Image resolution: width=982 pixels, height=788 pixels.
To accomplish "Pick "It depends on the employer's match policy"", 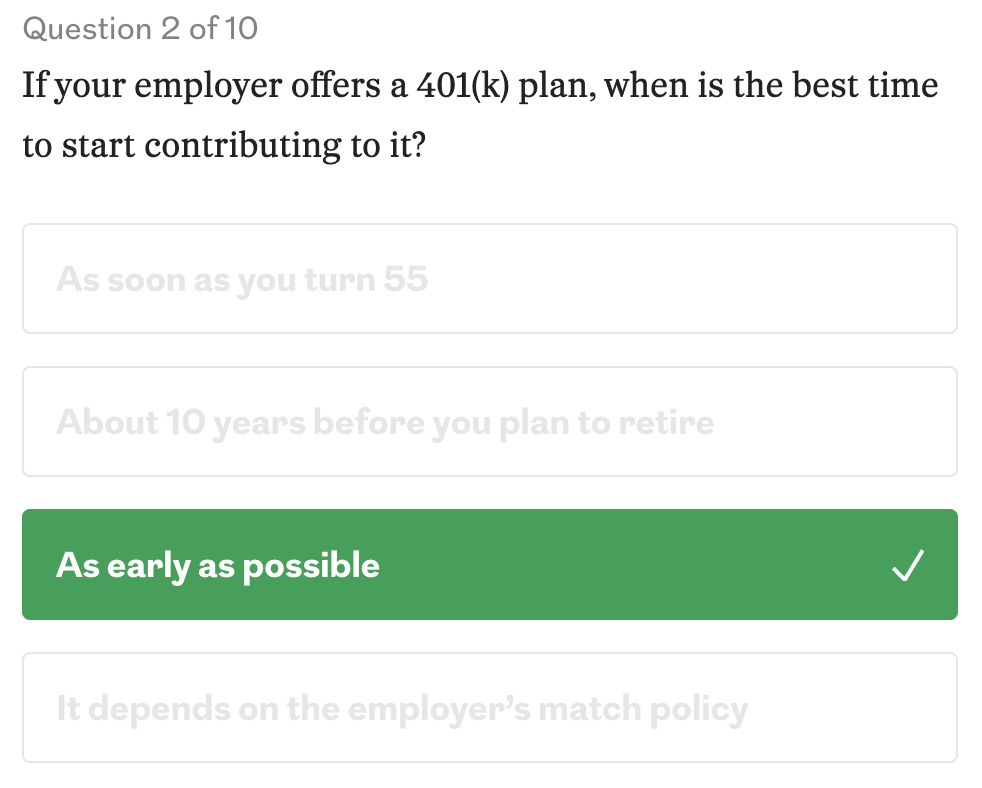I will click(489, 708).
